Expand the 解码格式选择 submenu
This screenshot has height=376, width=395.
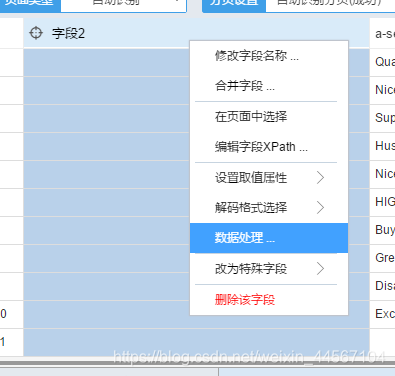(269, 208)
